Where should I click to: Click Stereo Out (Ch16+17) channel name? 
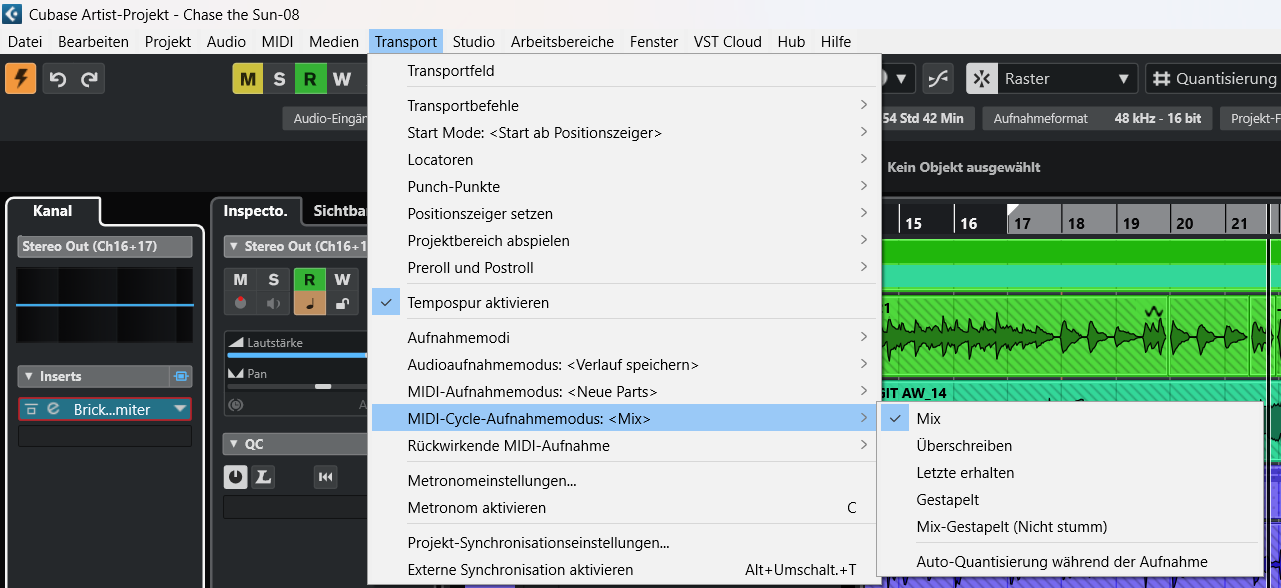coord(105,246)
